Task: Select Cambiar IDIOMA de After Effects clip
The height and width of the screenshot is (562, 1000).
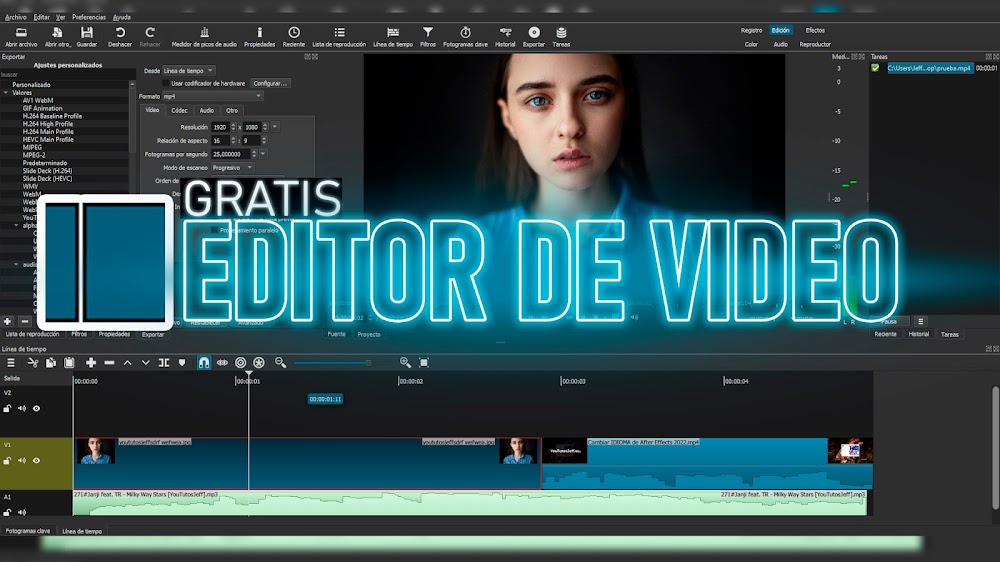Action: (x=707, y=463)
